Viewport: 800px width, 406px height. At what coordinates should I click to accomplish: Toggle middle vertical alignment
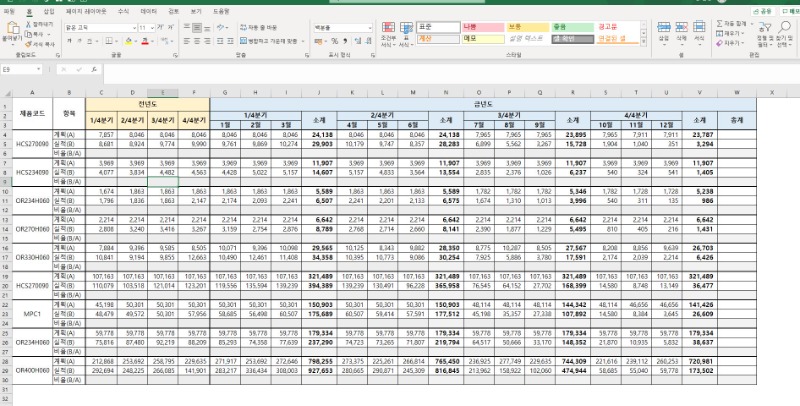[x=197, y=28]
